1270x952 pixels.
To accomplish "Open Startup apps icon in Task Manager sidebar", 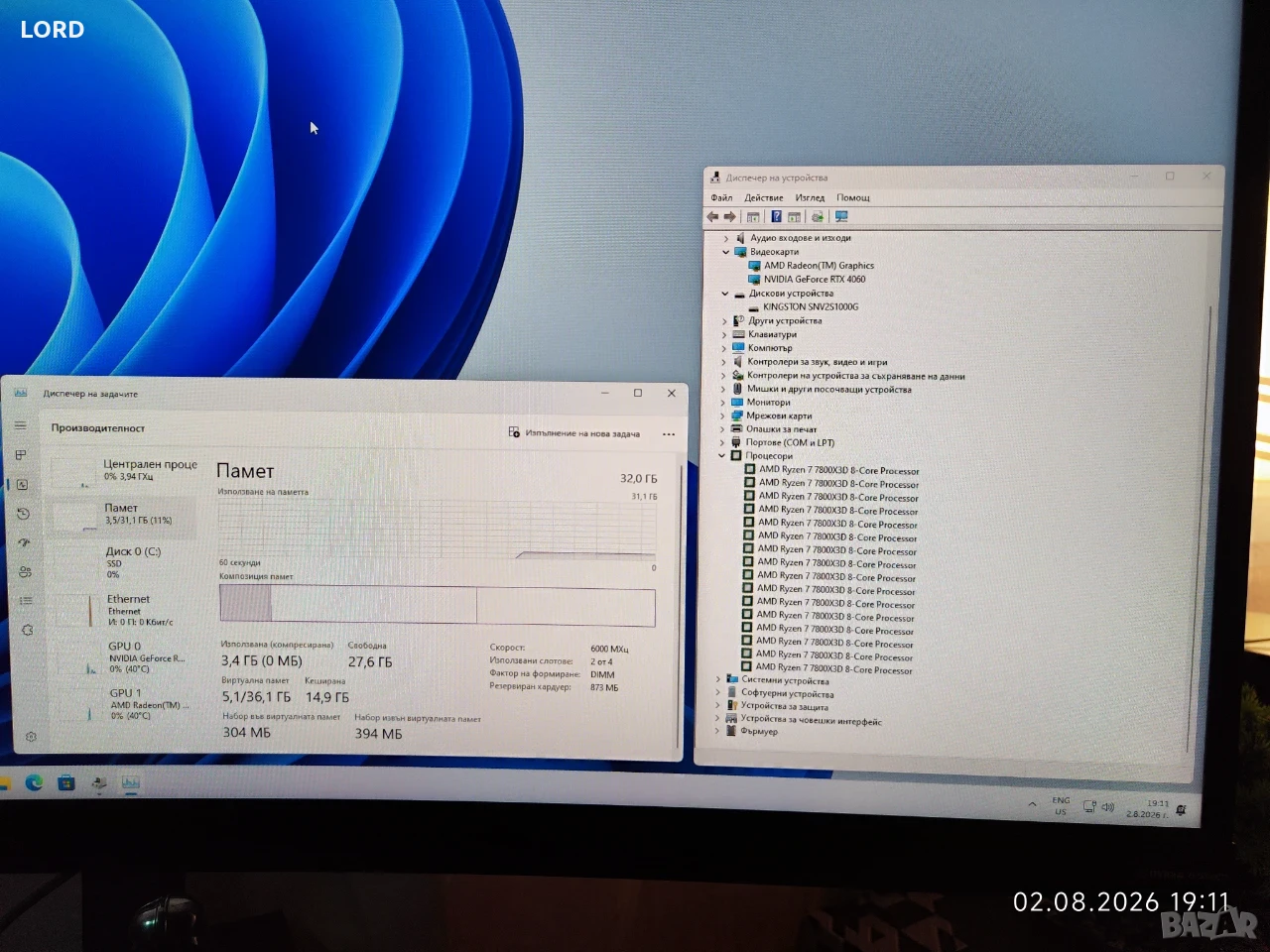I will coord(24,543).
